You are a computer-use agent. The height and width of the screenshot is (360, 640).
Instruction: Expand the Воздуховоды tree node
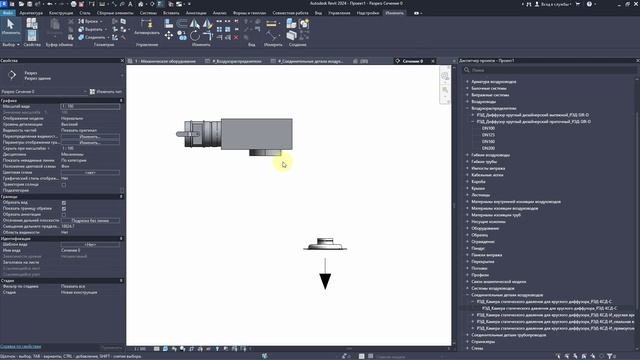(x=468, y=101)
